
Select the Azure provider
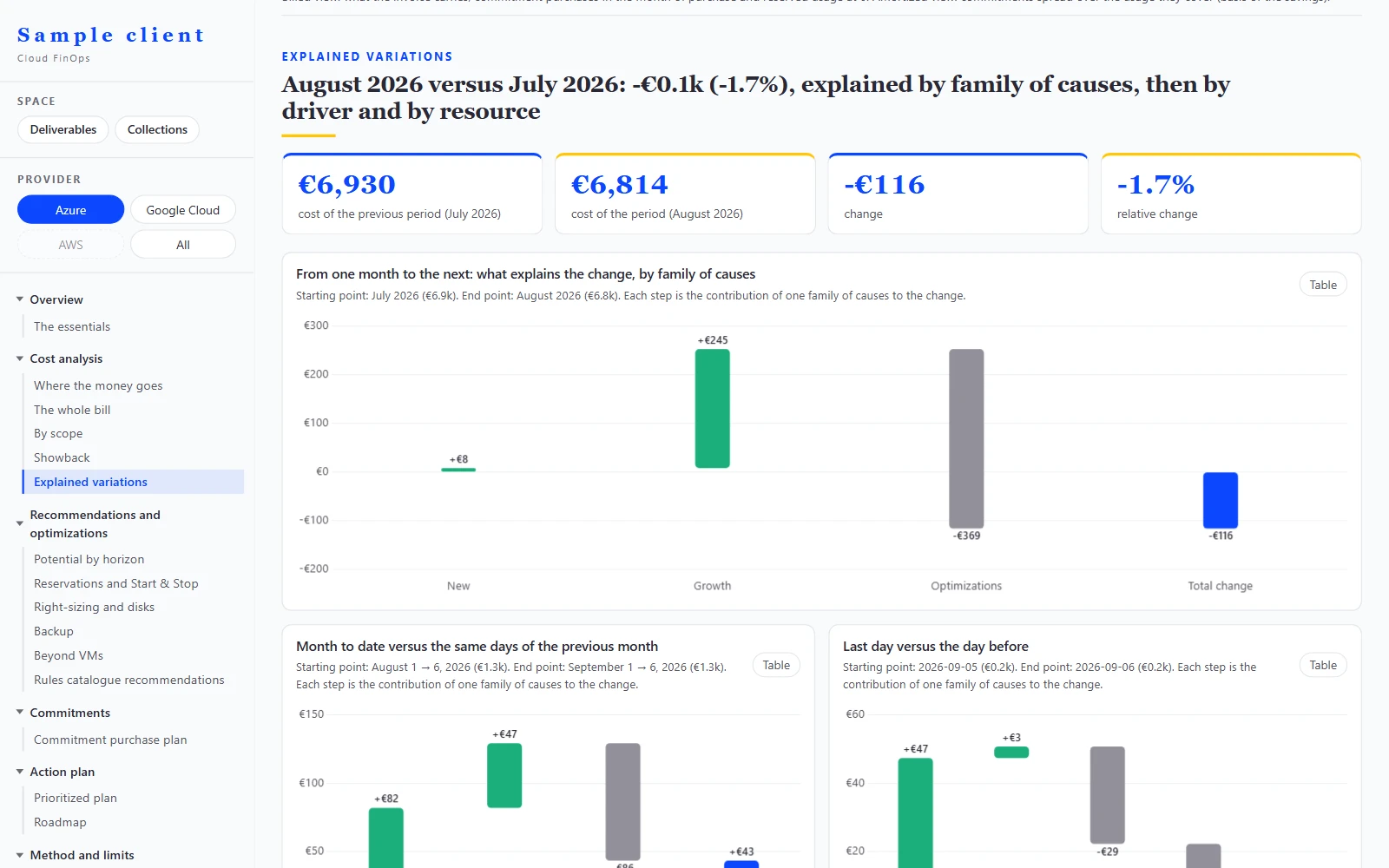pos(71,210)
